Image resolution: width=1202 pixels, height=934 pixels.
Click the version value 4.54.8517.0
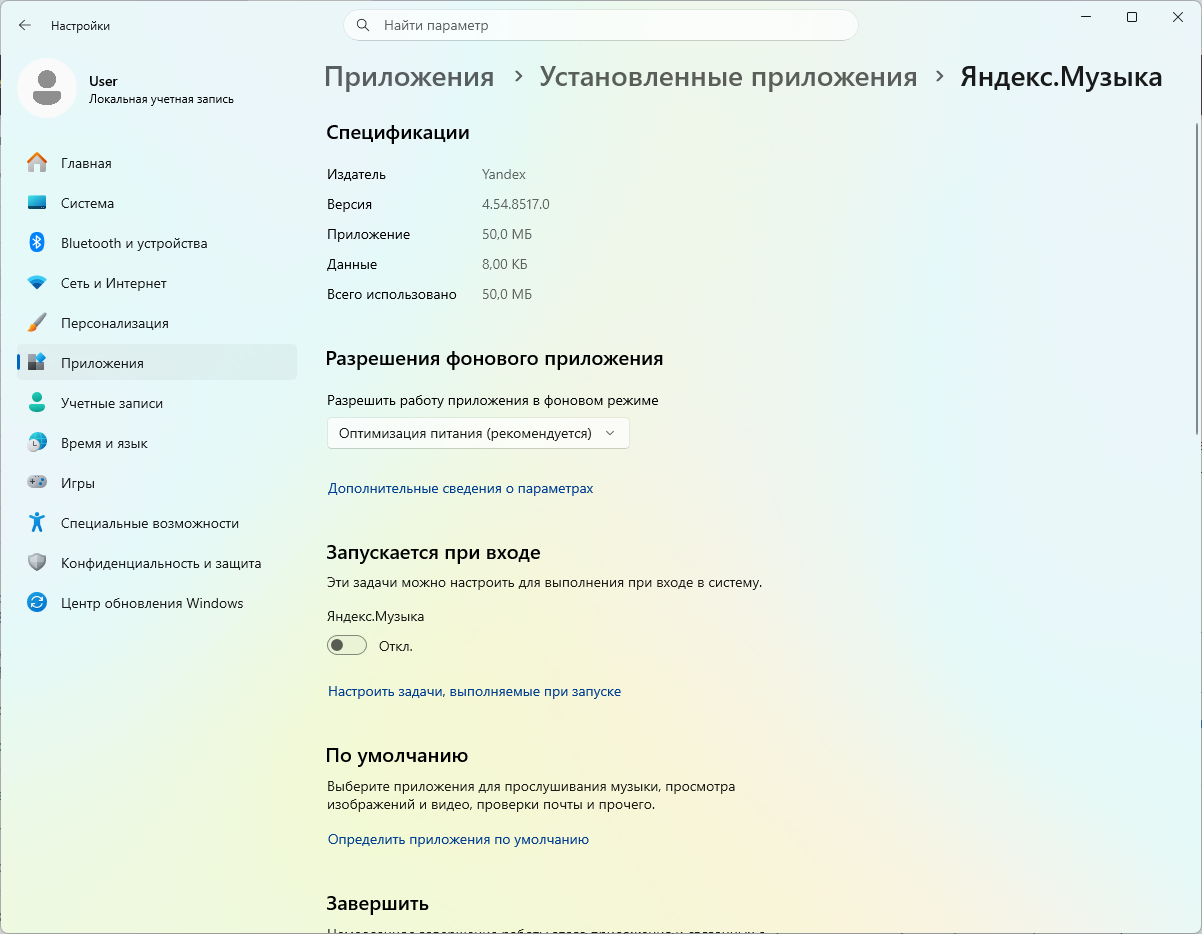[516, 204]
